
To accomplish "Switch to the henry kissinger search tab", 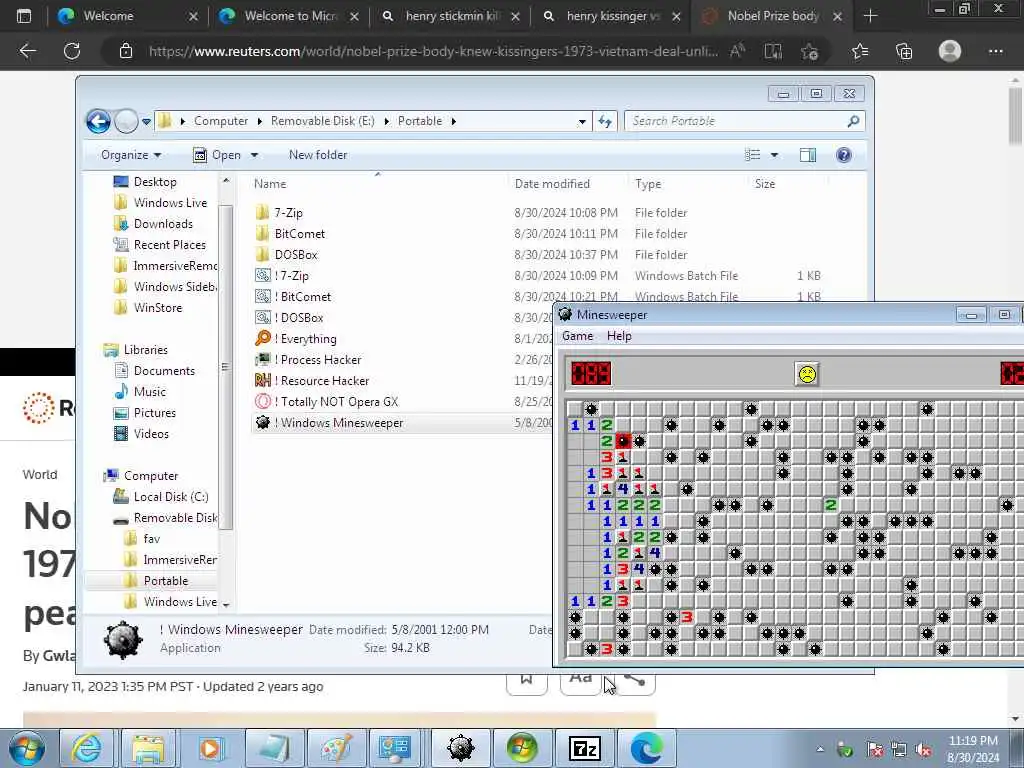I will 612,16.
